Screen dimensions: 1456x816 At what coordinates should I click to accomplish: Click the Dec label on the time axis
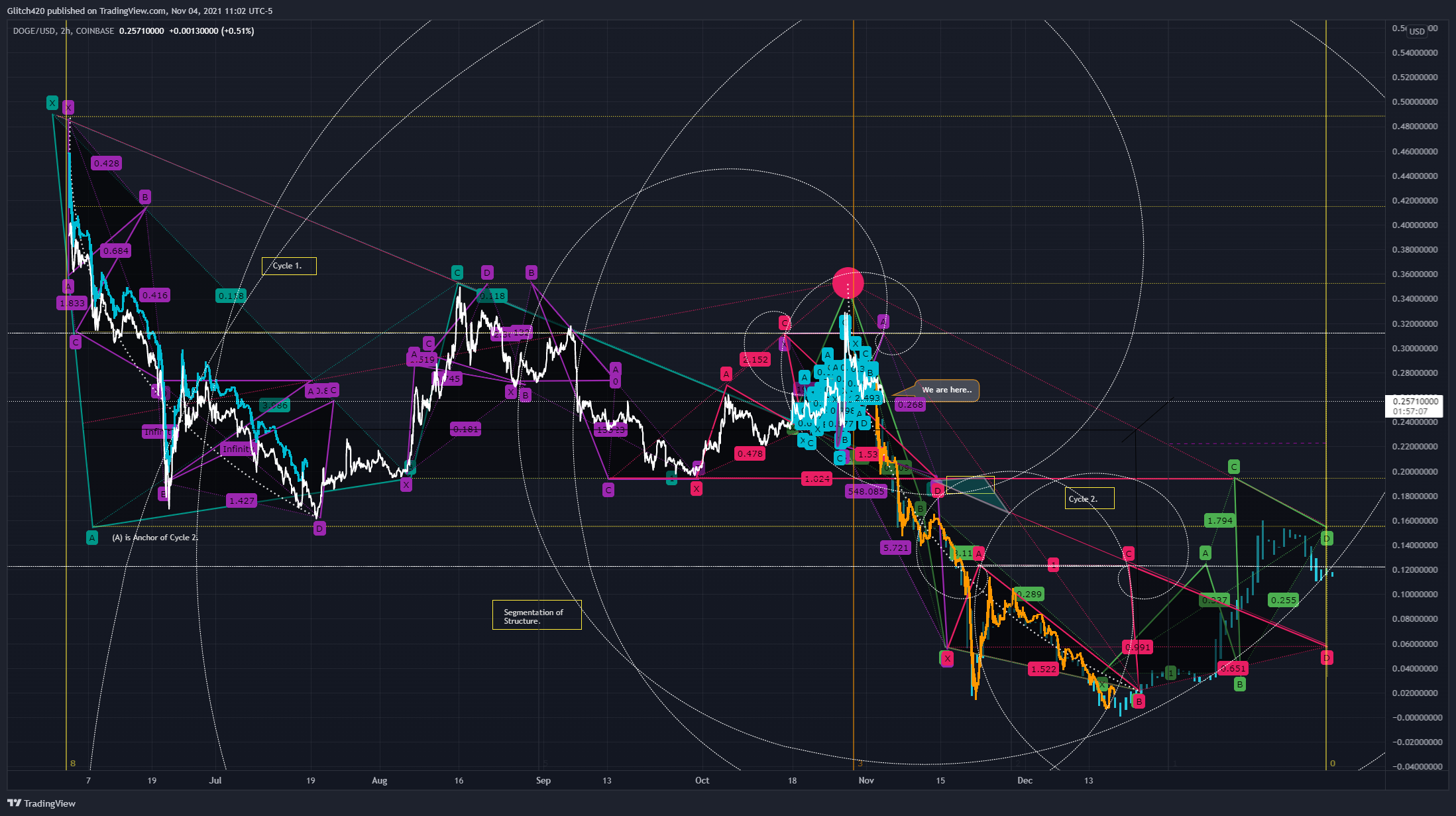tap(1025, 780)
